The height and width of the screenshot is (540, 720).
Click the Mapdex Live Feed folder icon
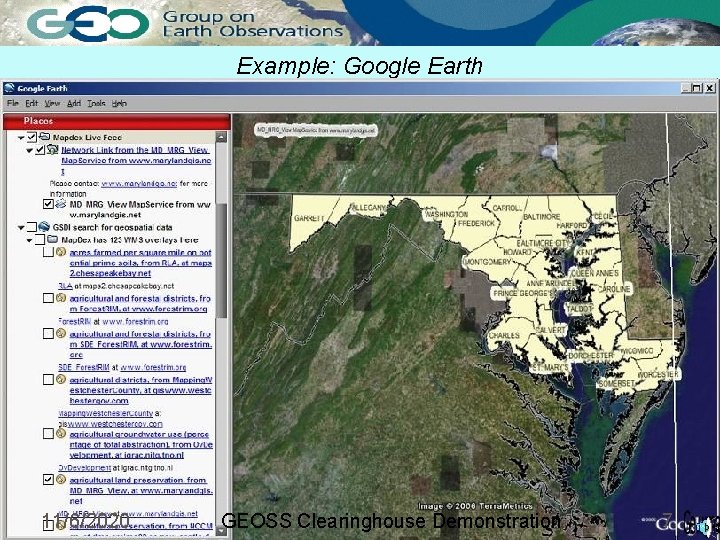44,137
